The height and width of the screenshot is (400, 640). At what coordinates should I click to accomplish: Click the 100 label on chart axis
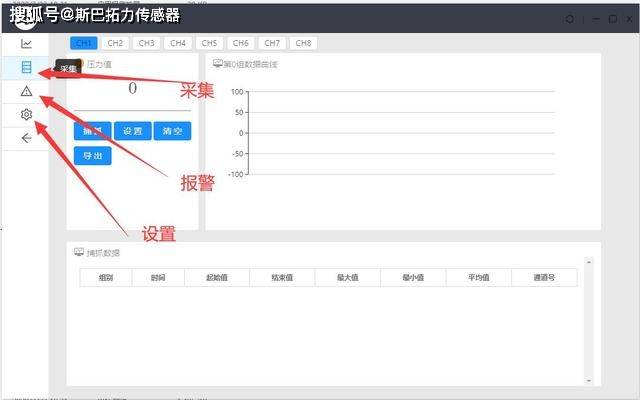(x=237, y=92)
